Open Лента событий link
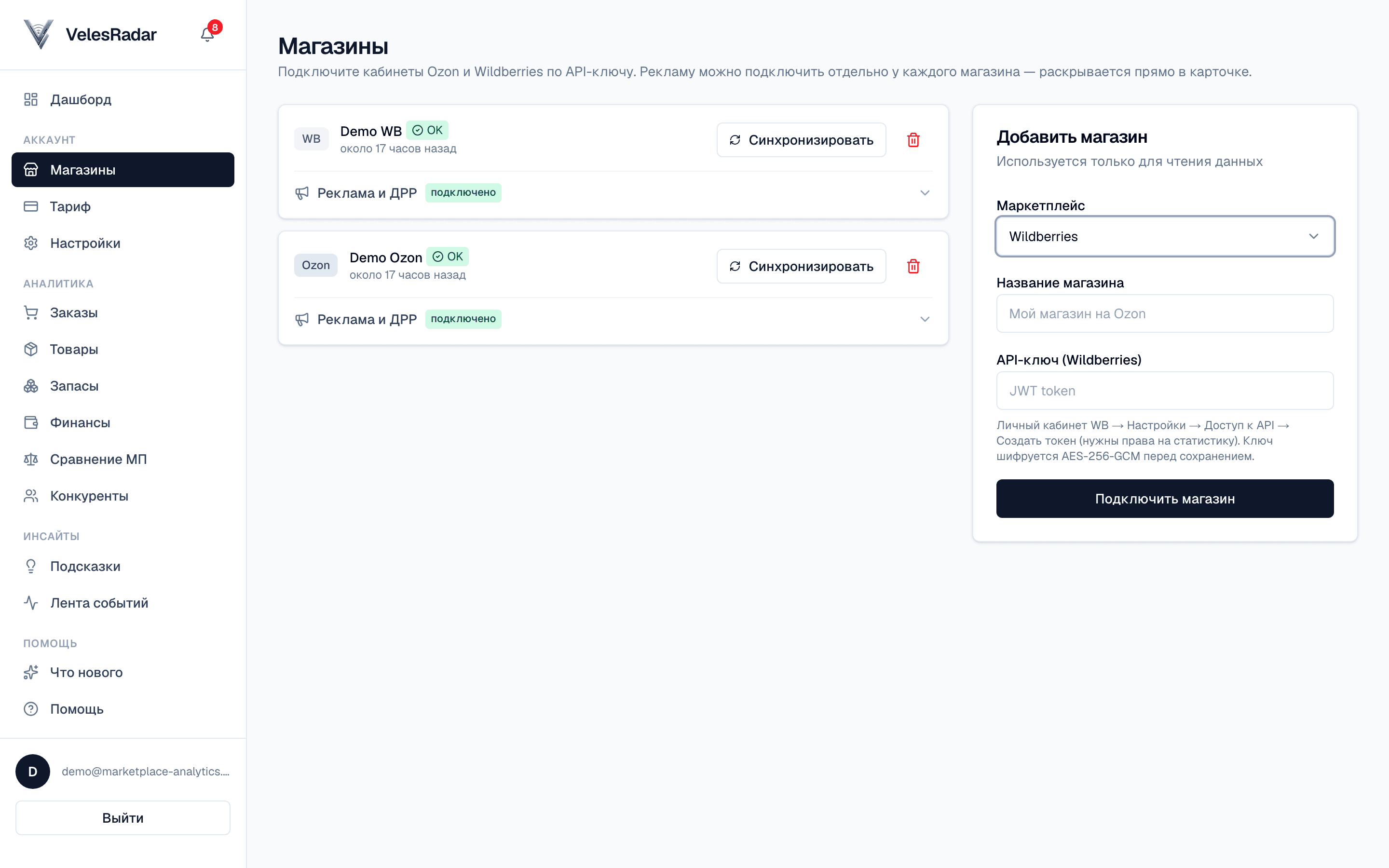The height and width of the screenshot is (868, 1389). pyautogui.click(x=123, y=603)
